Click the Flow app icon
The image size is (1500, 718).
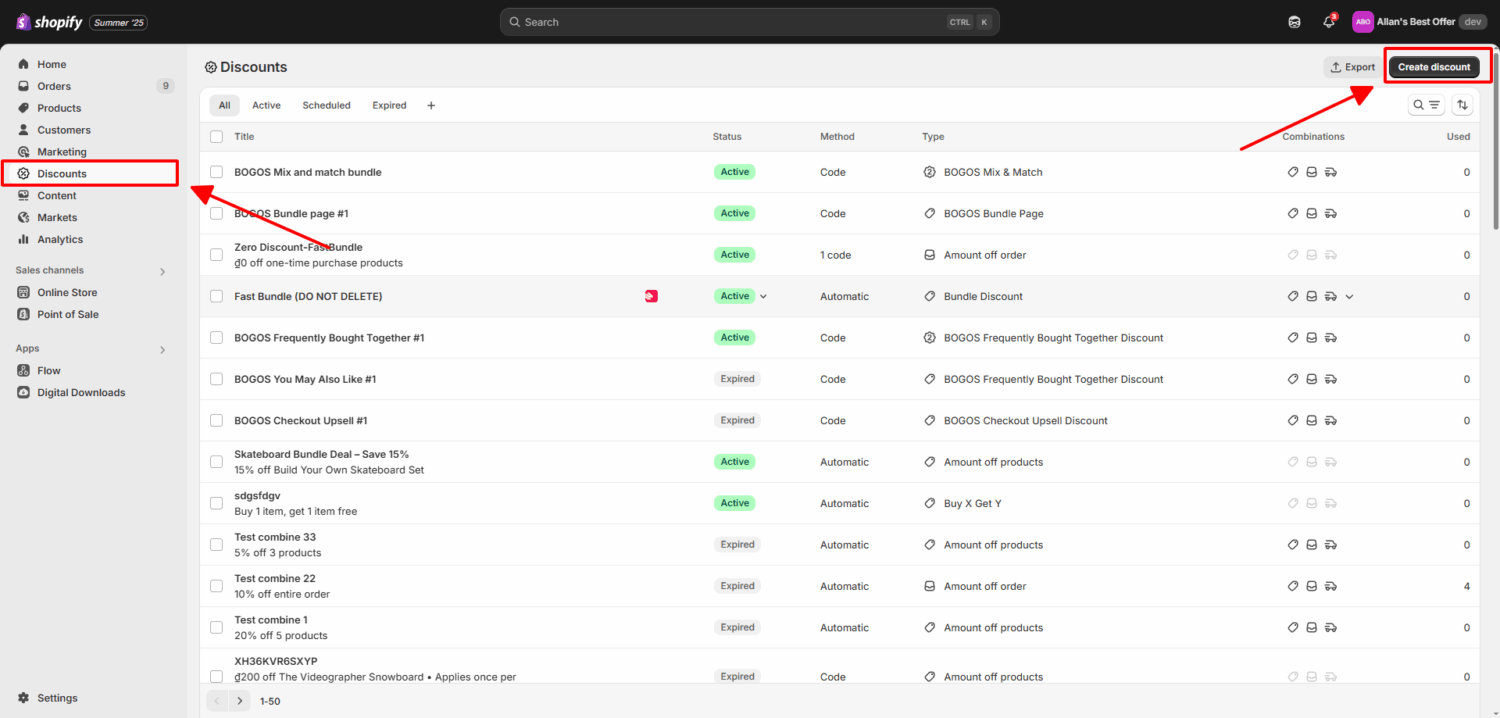click(x=24, y=371)
